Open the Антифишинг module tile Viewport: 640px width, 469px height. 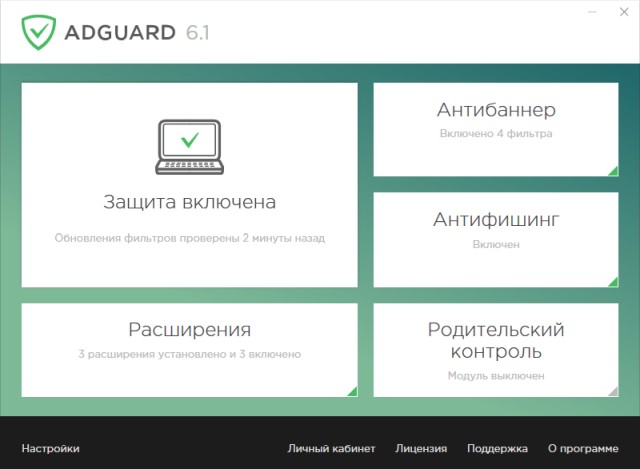point(496,220)
